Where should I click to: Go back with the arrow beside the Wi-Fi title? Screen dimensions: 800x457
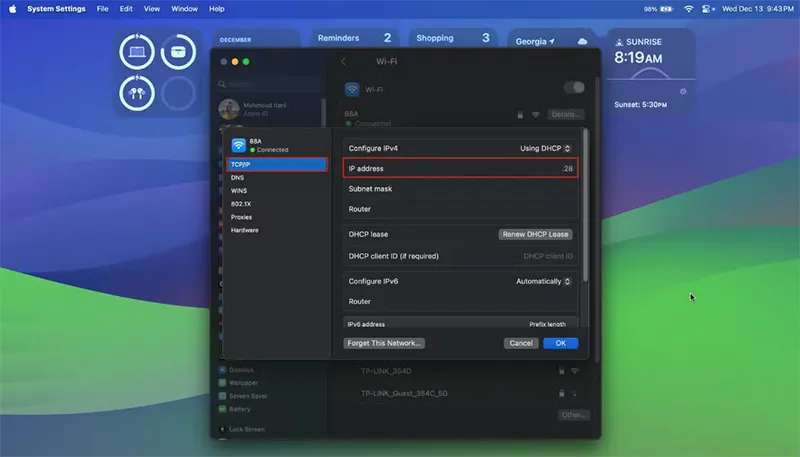[x=344, y=61]
